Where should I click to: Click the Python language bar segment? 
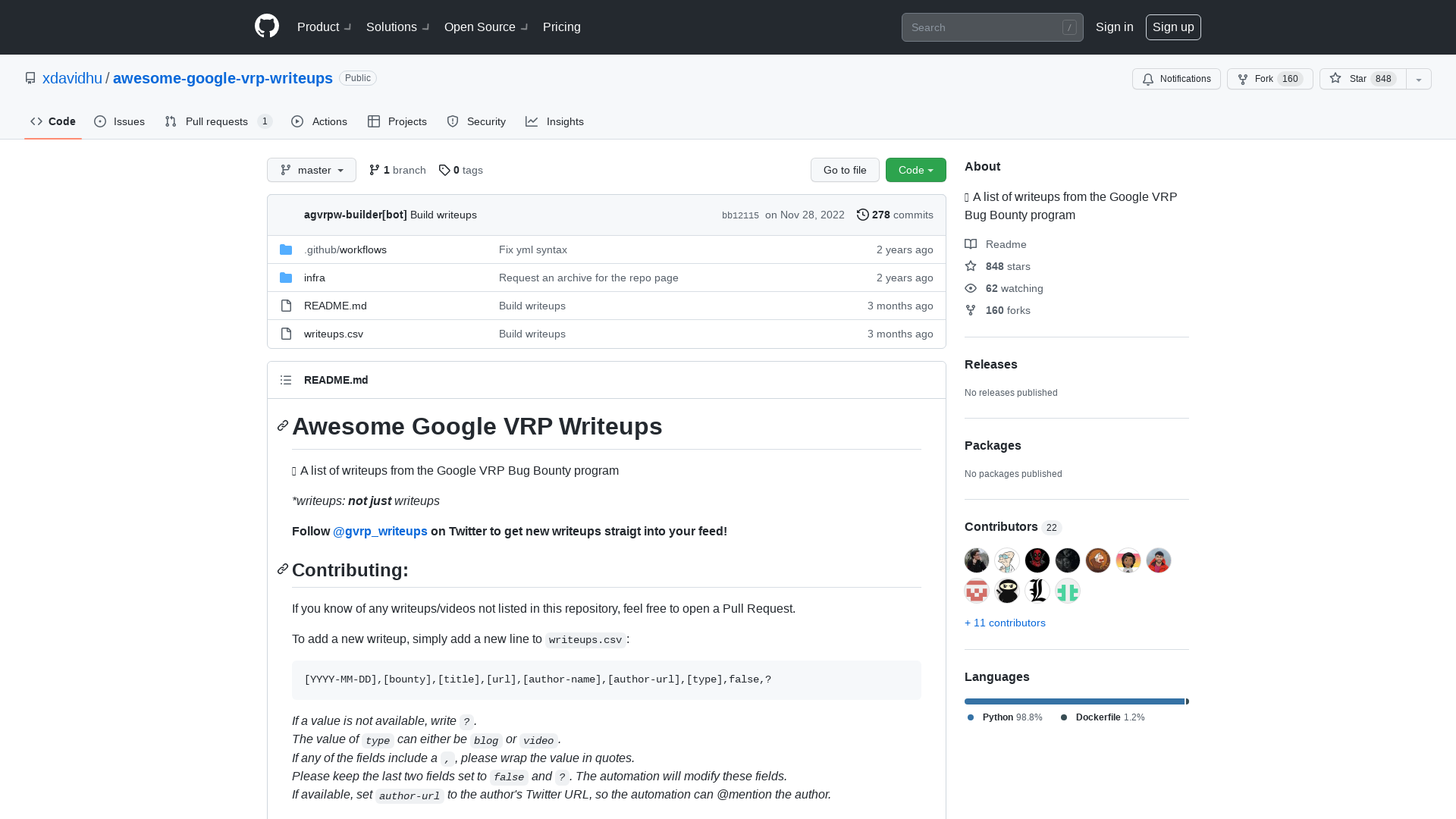pyautogui.click(x=1075, y=701)
